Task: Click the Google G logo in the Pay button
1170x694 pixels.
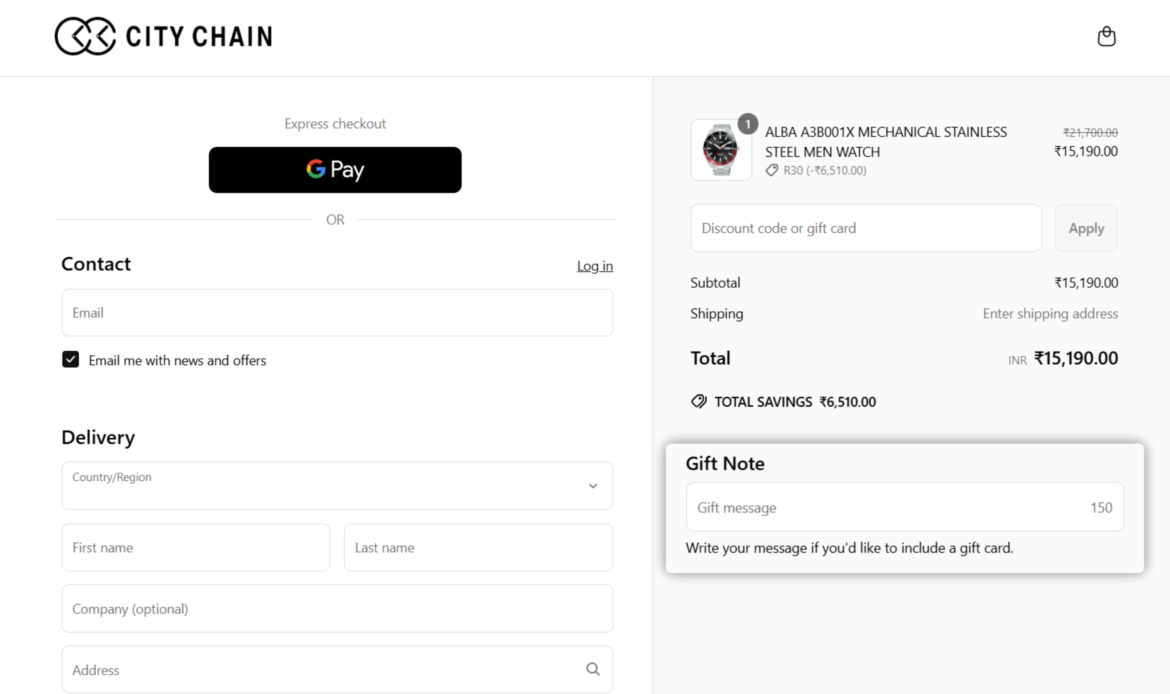Action: pos(316,169)
